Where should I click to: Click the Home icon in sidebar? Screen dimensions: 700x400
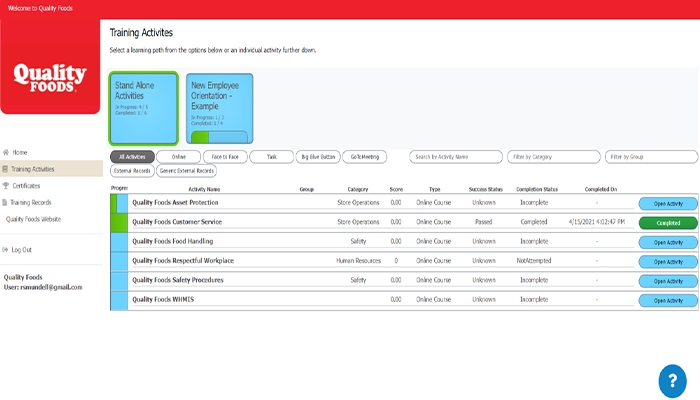tap(6, 153)
